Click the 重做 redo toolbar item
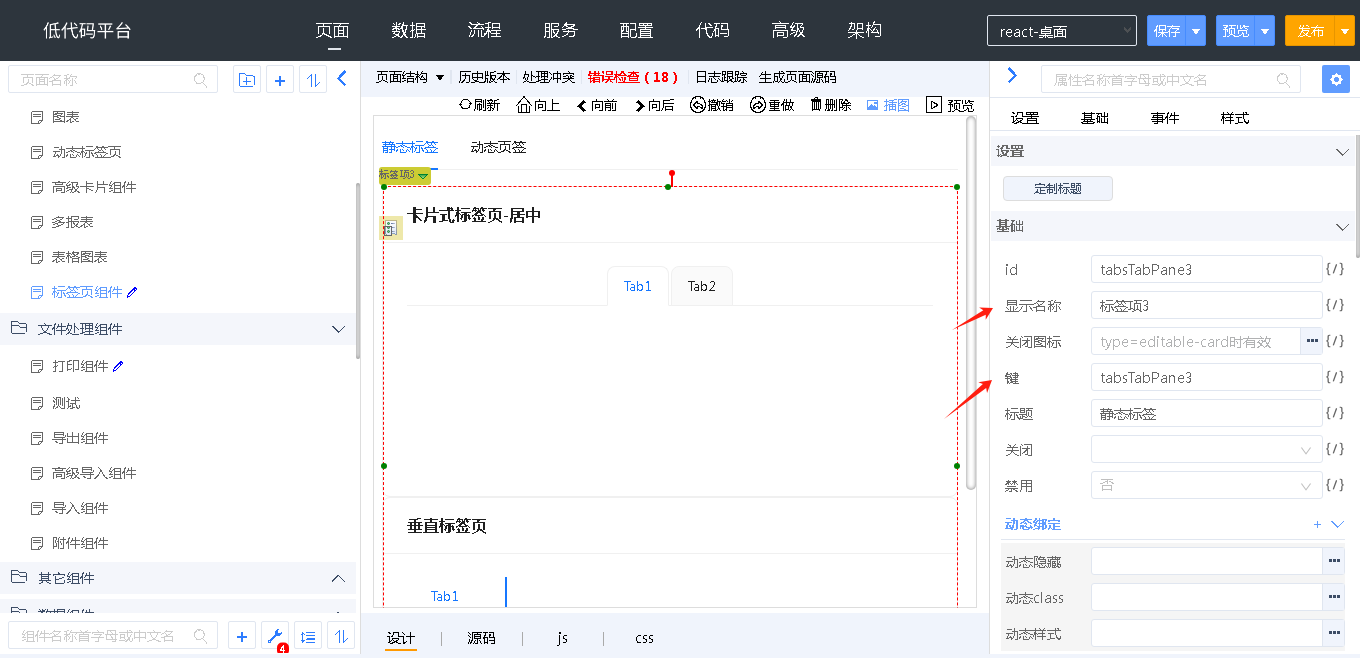 click(x=772, y=105)
